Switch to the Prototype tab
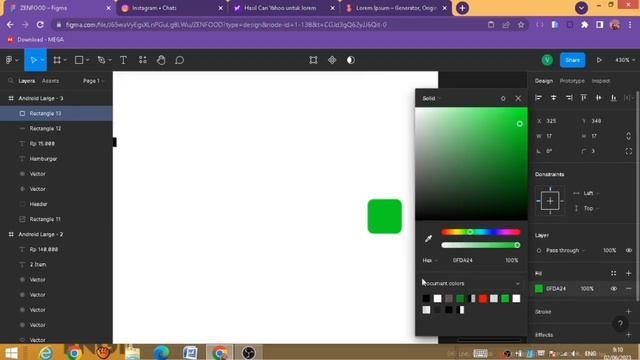Viewport: 640px width, 360px height. (572, 81)
